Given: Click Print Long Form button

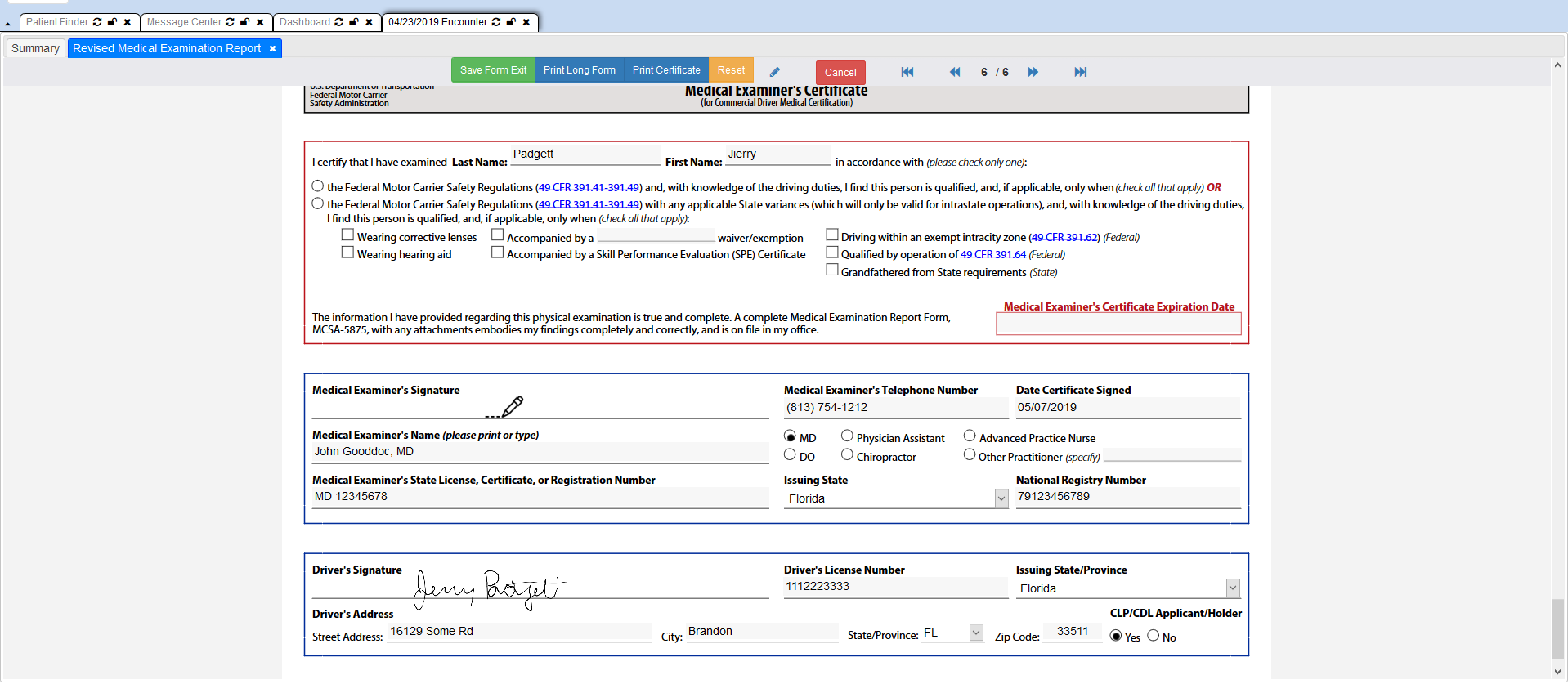Looking at the screenshot, I should 580,70.
